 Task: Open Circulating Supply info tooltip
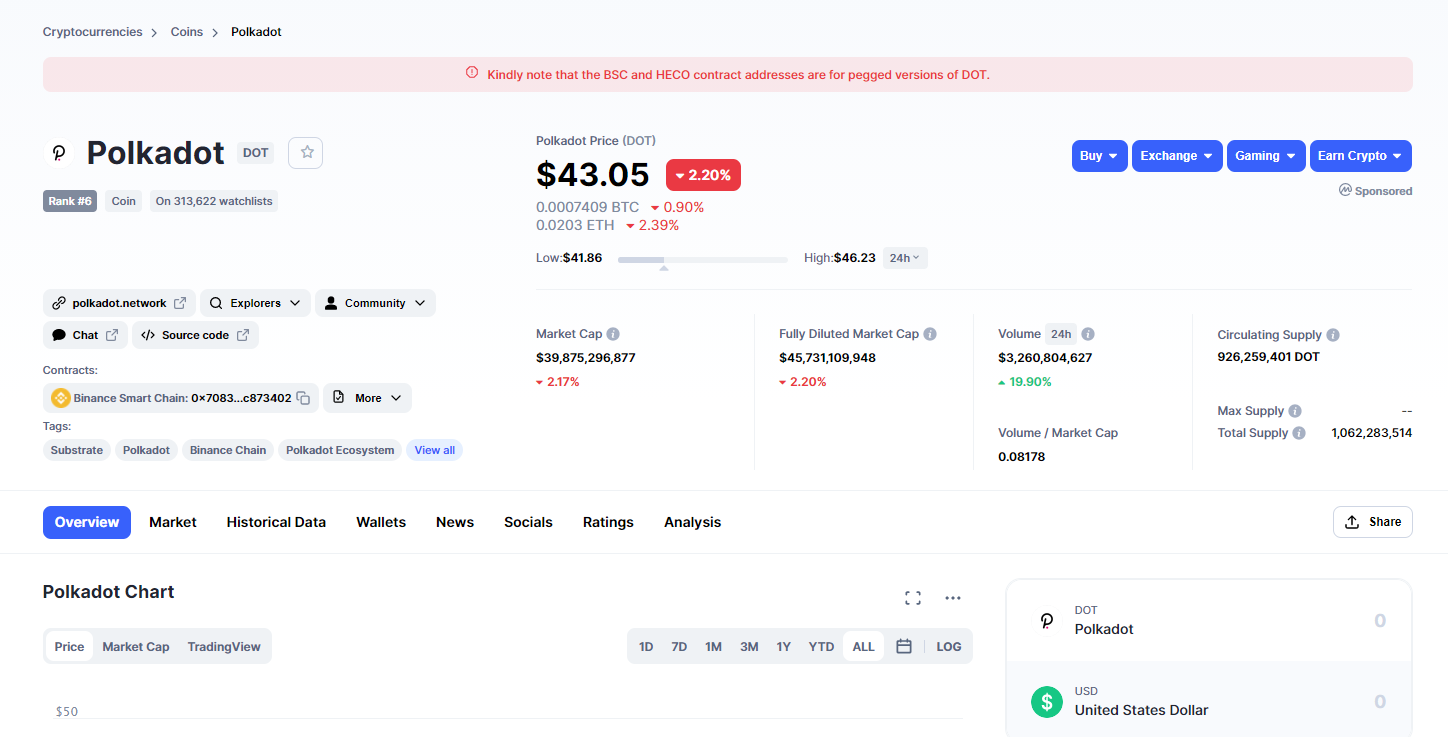point(1333,335)
